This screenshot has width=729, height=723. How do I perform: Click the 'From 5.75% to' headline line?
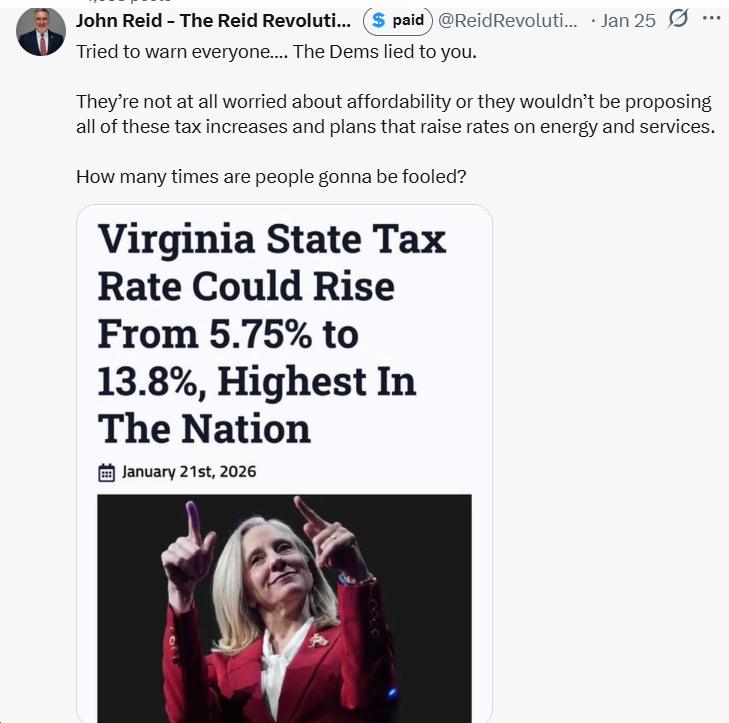227,333
